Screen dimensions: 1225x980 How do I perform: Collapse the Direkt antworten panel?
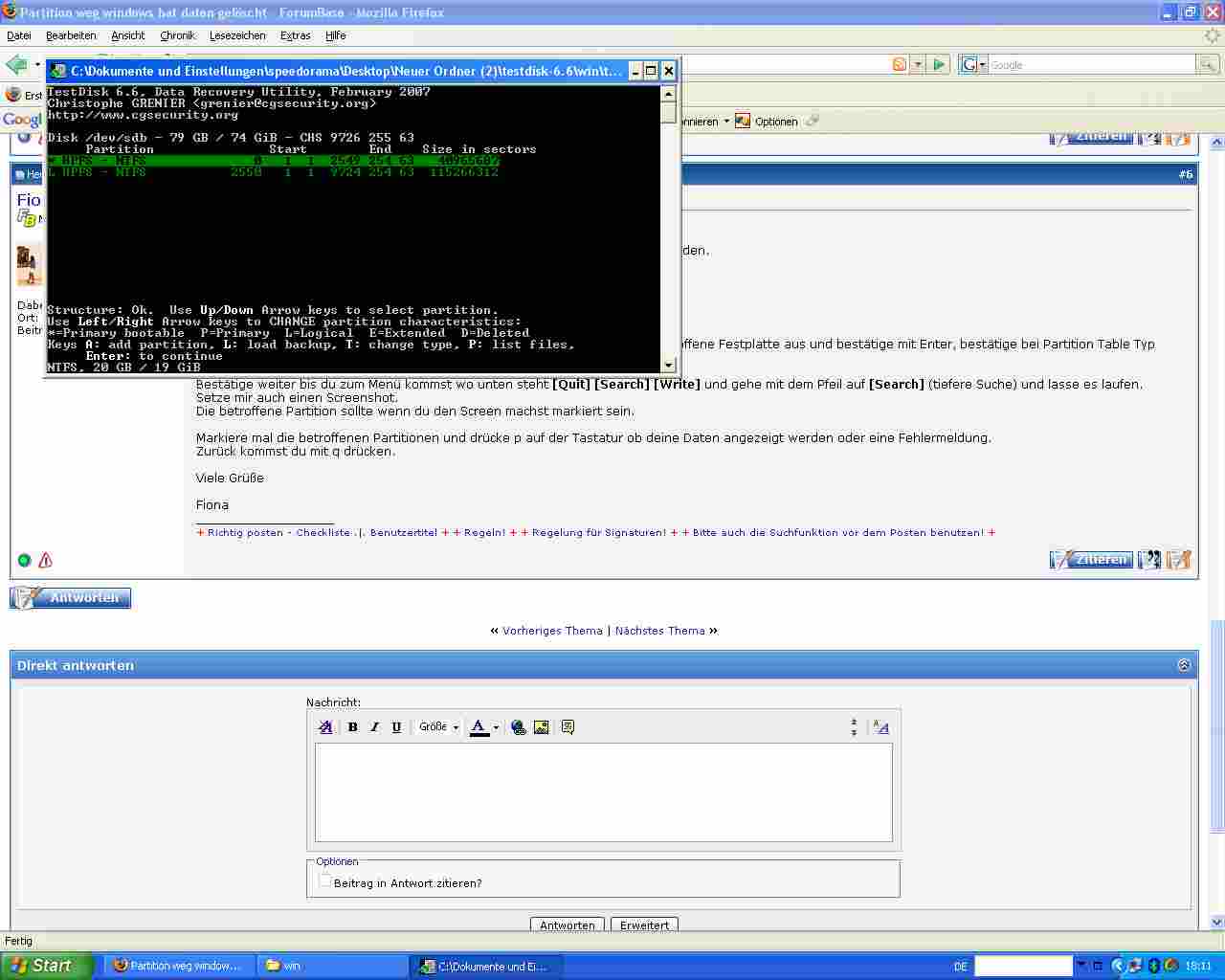point(1184,665)
